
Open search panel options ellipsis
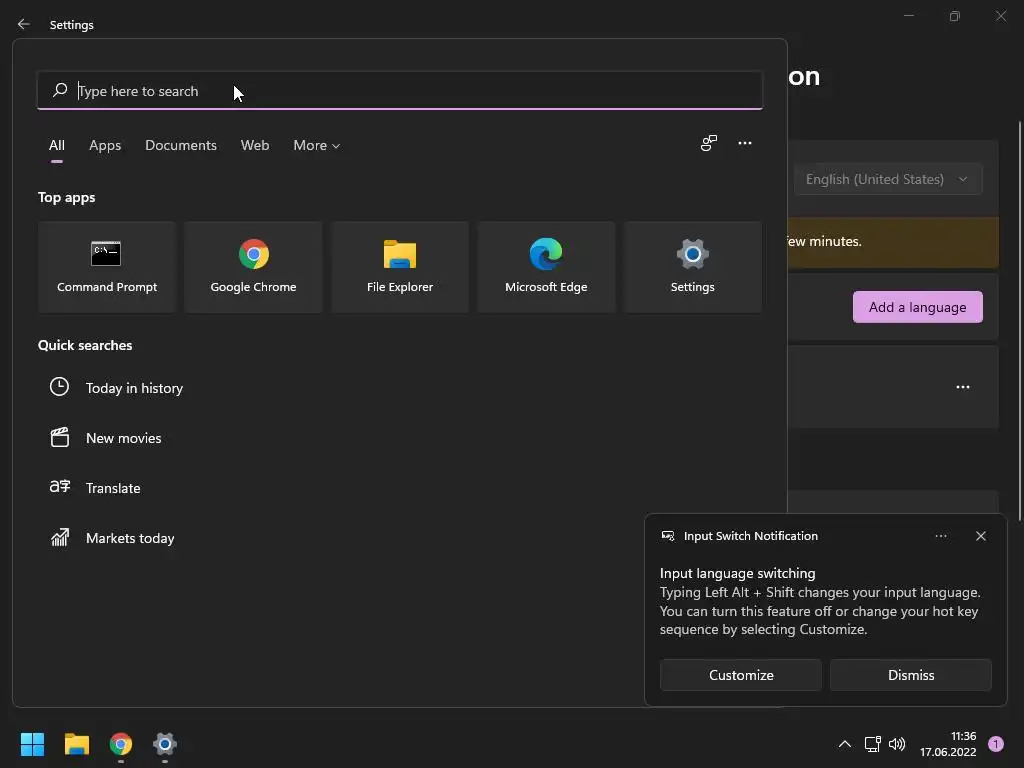click(744, 143)
